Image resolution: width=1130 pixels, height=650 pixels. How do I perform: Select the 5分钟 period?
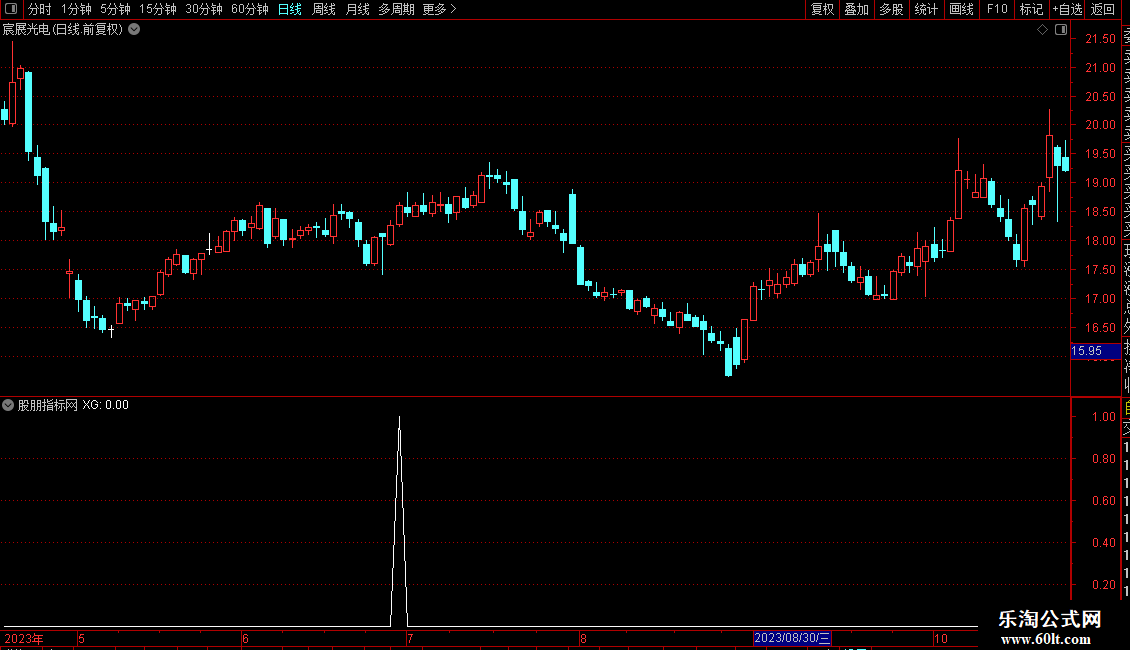(115, 9)
